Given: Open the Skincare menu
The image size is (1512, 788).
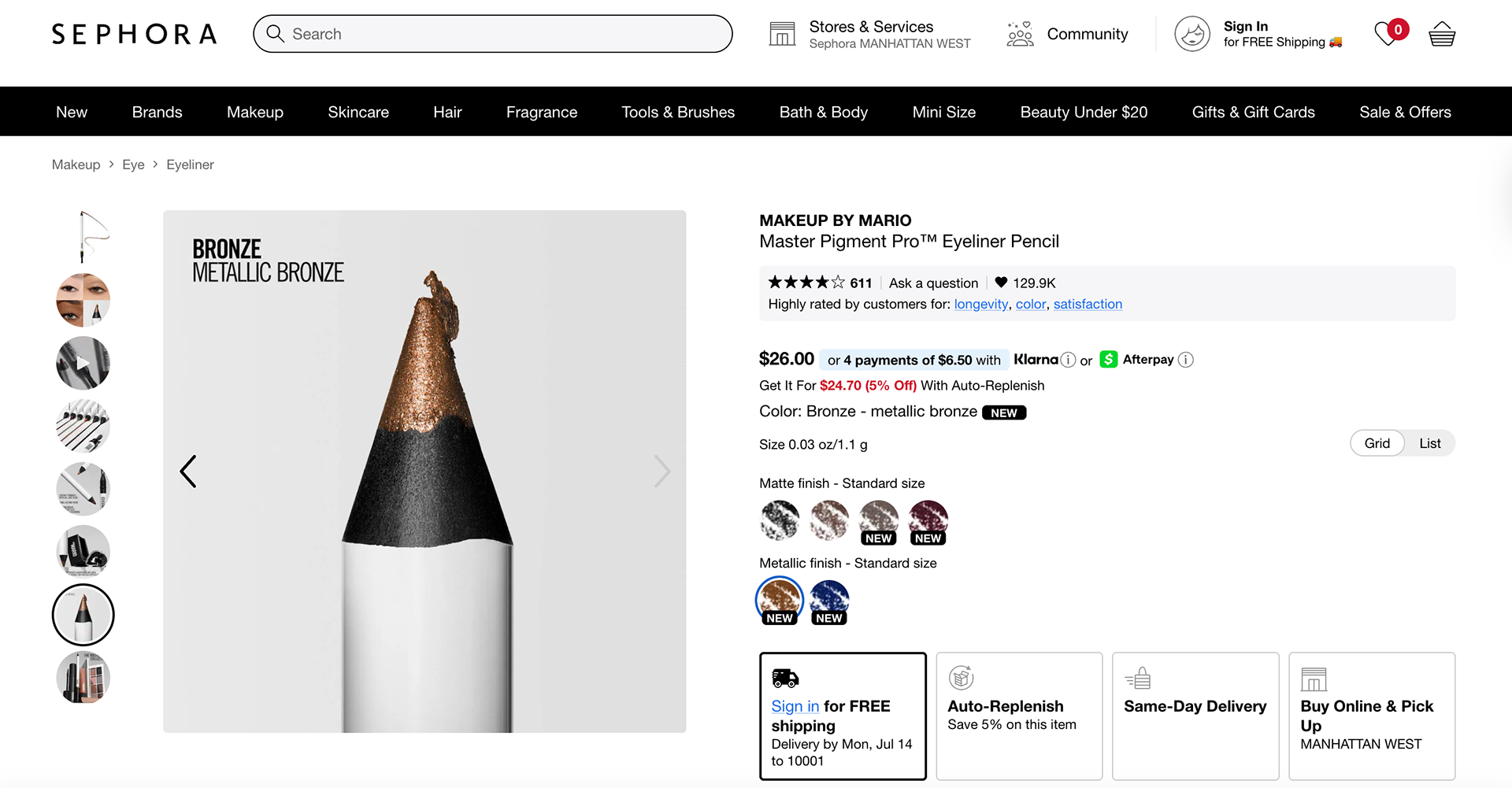Looking at the screenshot, I should [358, 112].
